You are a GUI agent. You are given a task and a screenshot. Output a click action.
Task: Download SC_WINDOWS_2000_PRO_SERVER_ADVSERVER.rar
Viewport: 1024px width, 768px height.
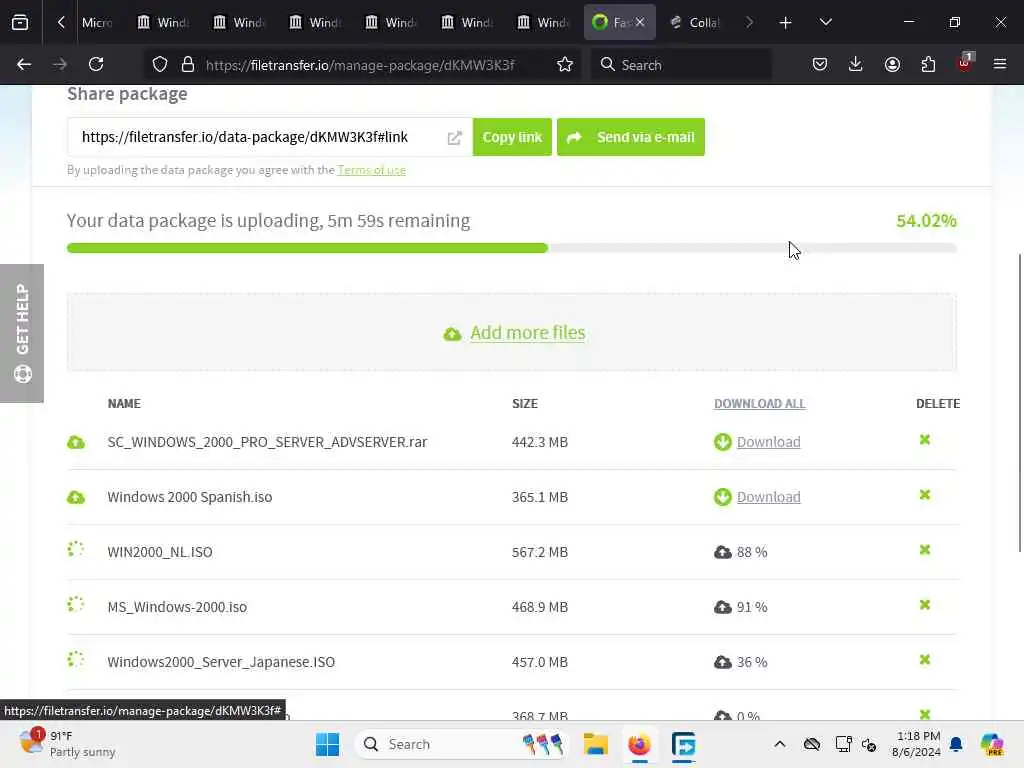768,442
